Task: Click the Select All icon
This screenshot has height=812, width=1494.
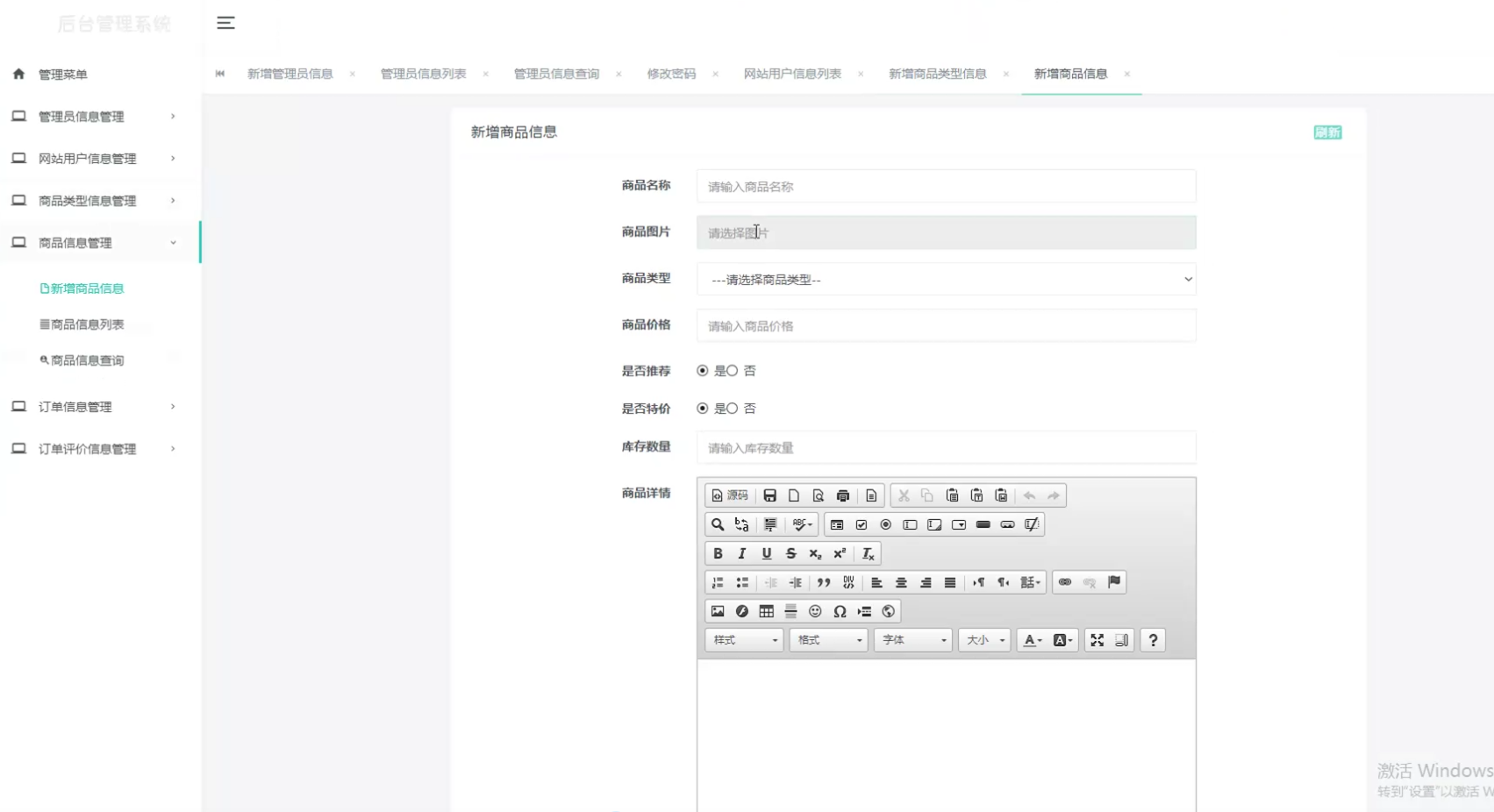Action: pyautogui.click(x=770, y=524)
